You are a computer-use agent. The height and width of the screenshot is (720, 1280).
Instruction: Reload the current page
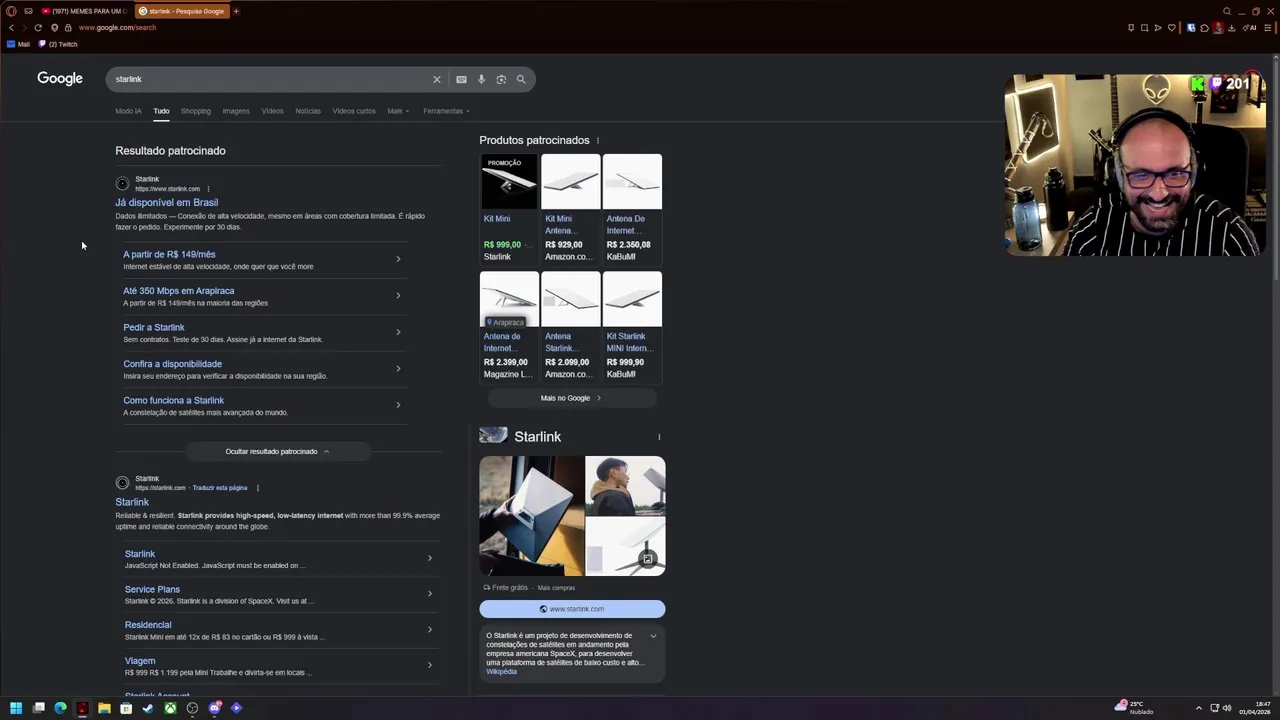point(38,28)
